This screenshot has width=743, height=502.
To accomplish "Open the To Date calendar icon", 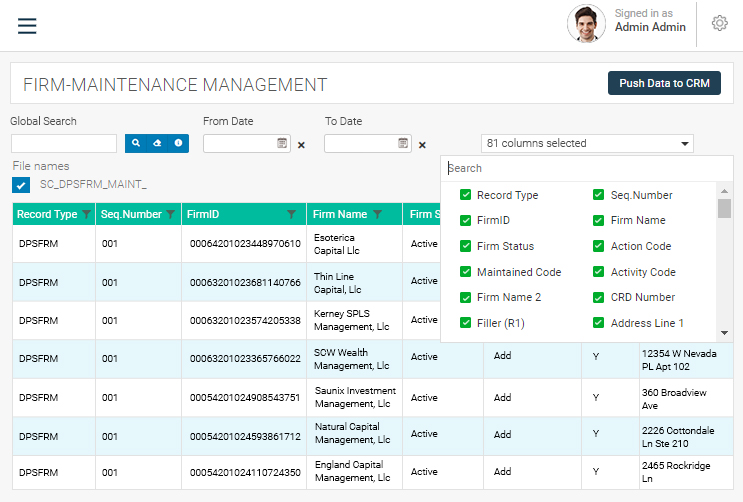I will (403, 143).
